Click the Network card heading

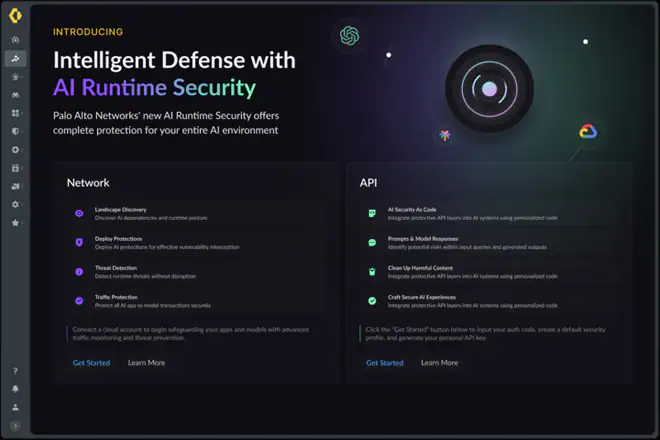tap(88, 183)
